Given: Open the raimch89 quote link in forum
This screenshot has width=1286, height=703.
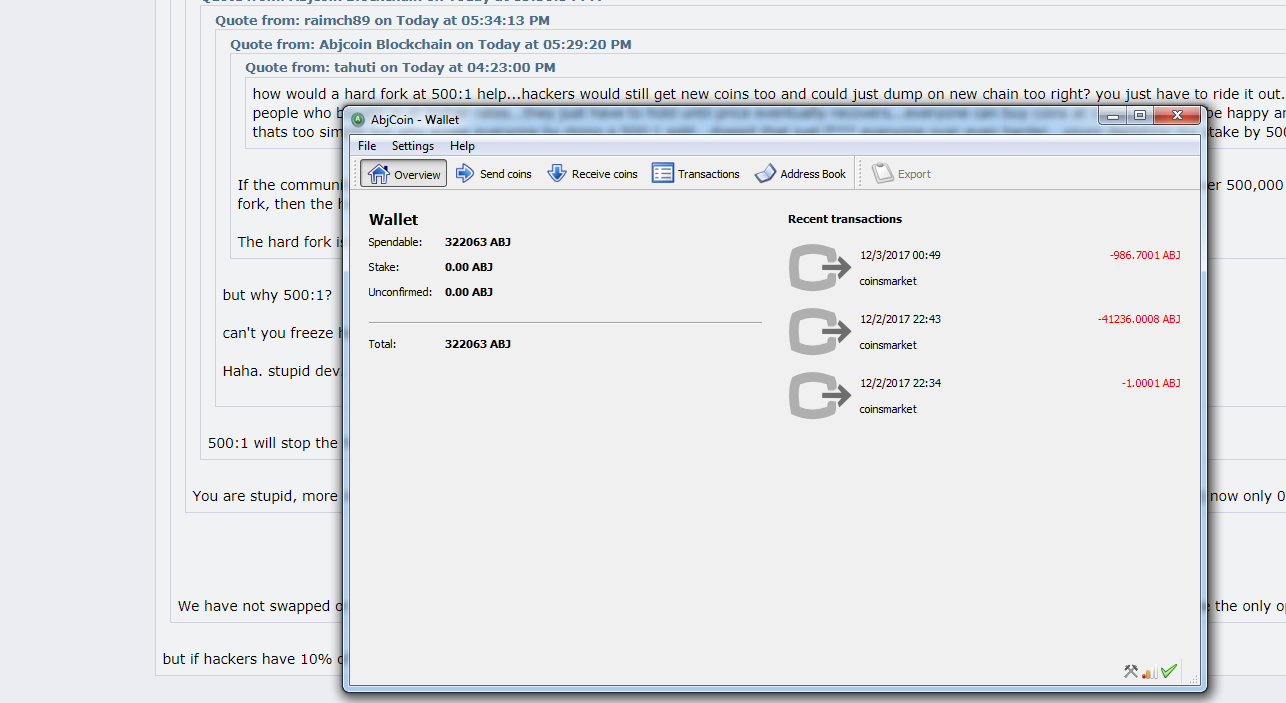Looking at the screenshot, I should click(x=382, y=20).
